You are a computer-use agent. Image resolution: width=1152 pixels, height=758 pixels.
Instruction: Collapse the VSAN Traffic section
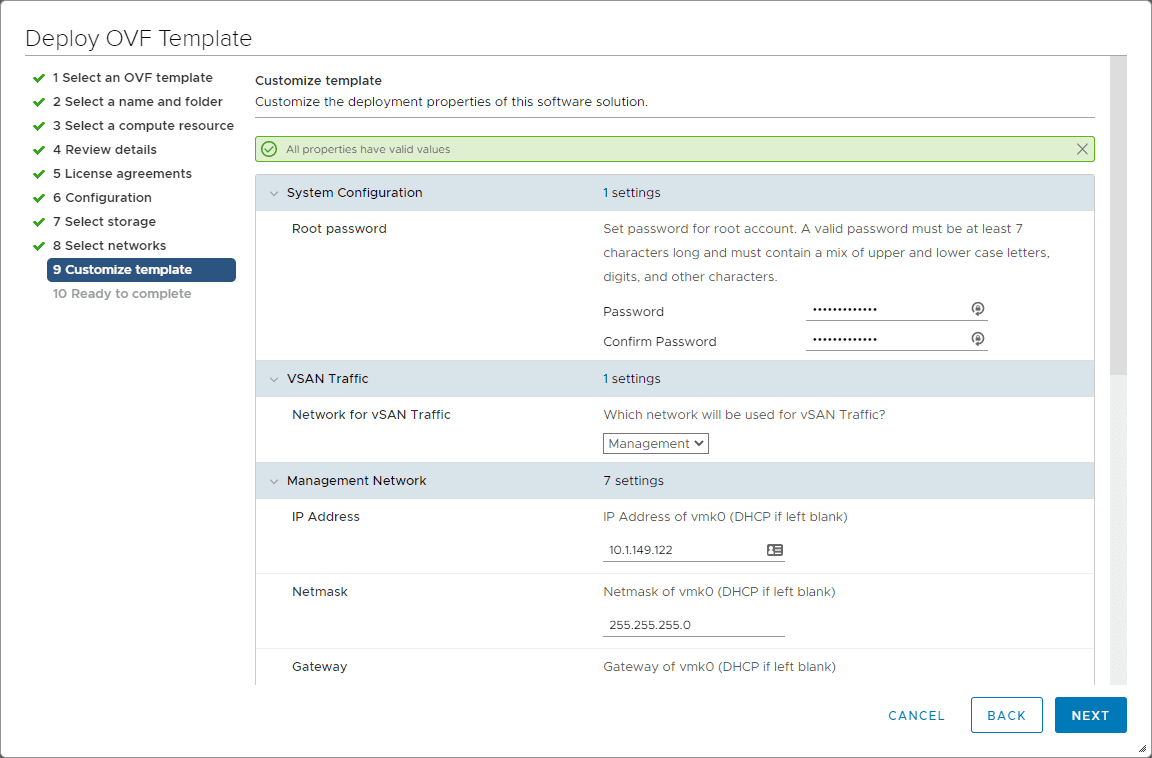tap(274, 379)
